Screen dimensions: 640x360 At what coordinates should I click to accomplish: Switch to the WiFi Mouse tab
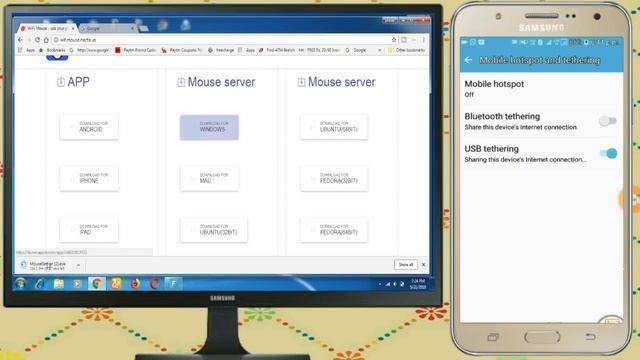47,28
